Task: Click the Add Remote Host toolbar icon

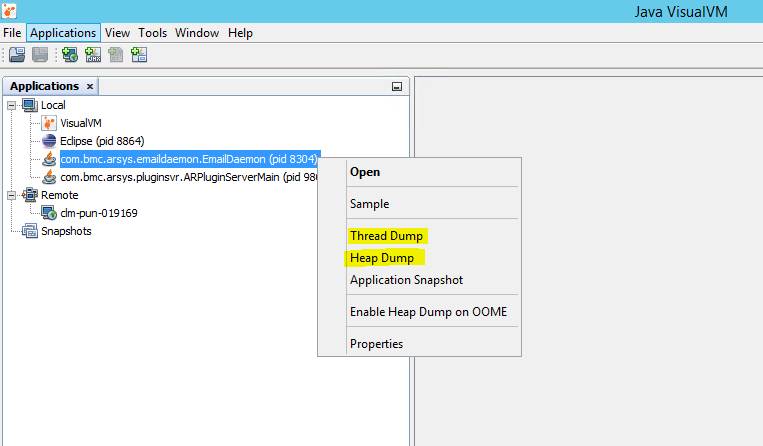Action: click(70, 55)
